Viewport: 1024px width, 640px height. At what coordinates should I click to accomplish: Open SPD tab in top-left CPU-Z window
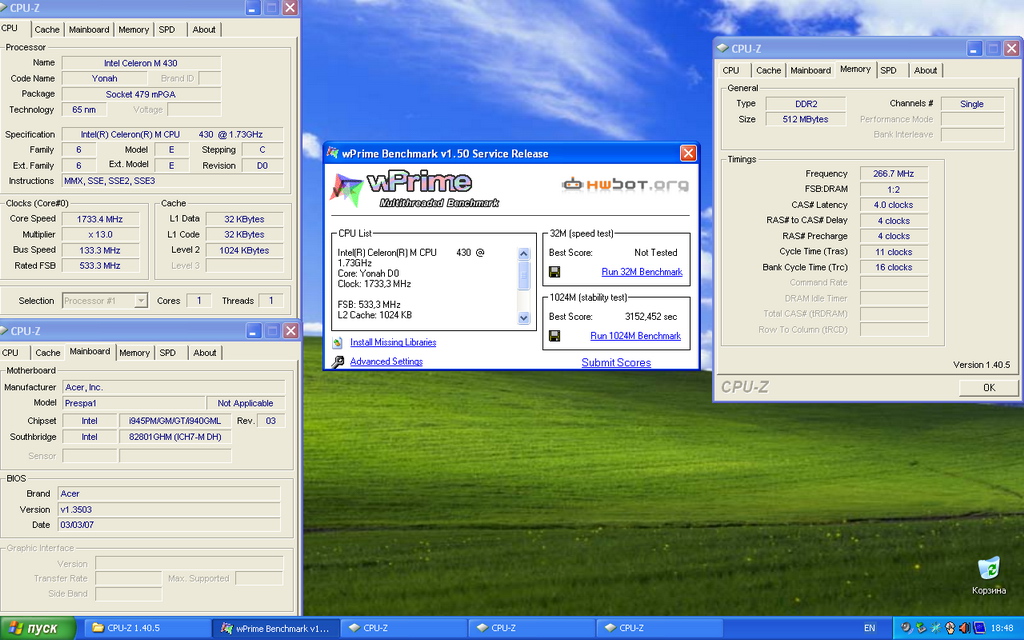(167, 29)
